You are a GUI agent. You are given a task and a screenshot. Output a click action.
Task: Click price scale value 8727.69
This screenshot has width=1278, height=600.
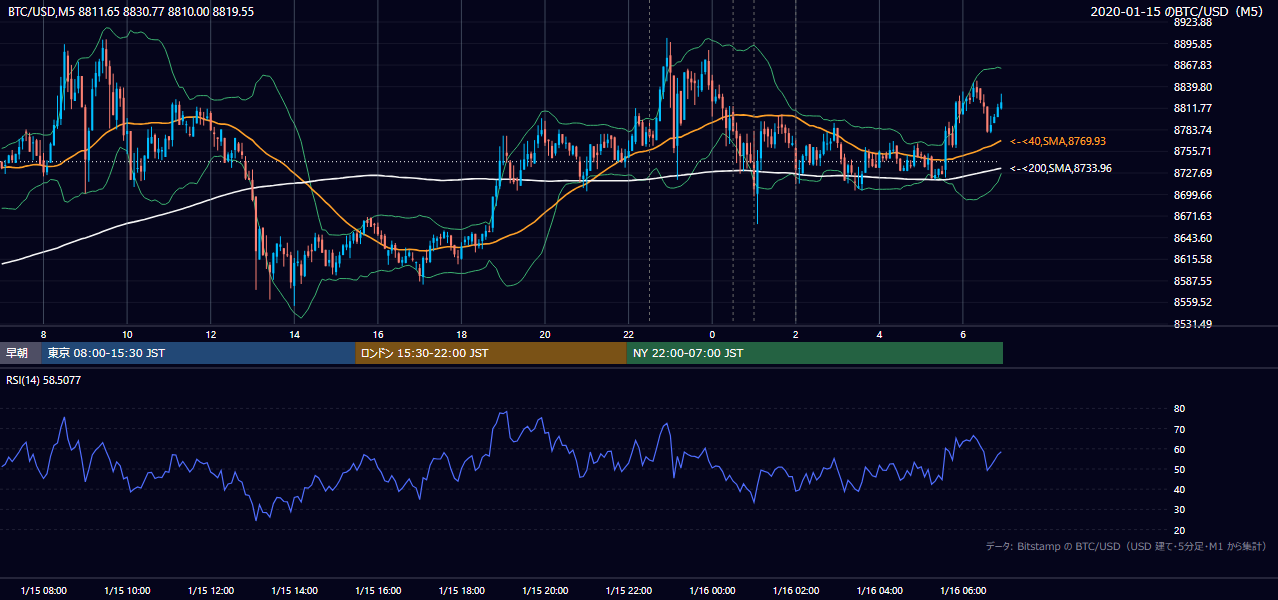point(1192,173)
